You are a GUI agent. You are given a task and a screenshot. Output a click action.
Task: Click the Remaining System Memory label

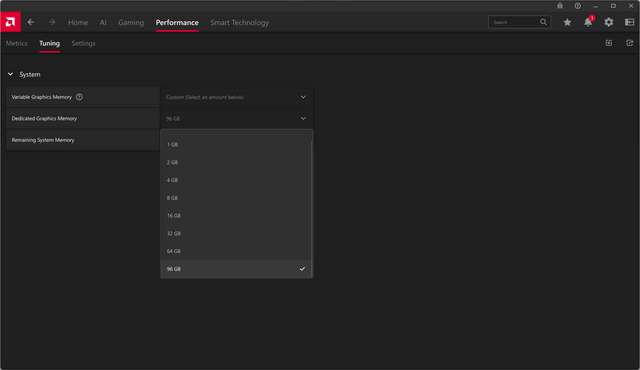tap(43, 140)
